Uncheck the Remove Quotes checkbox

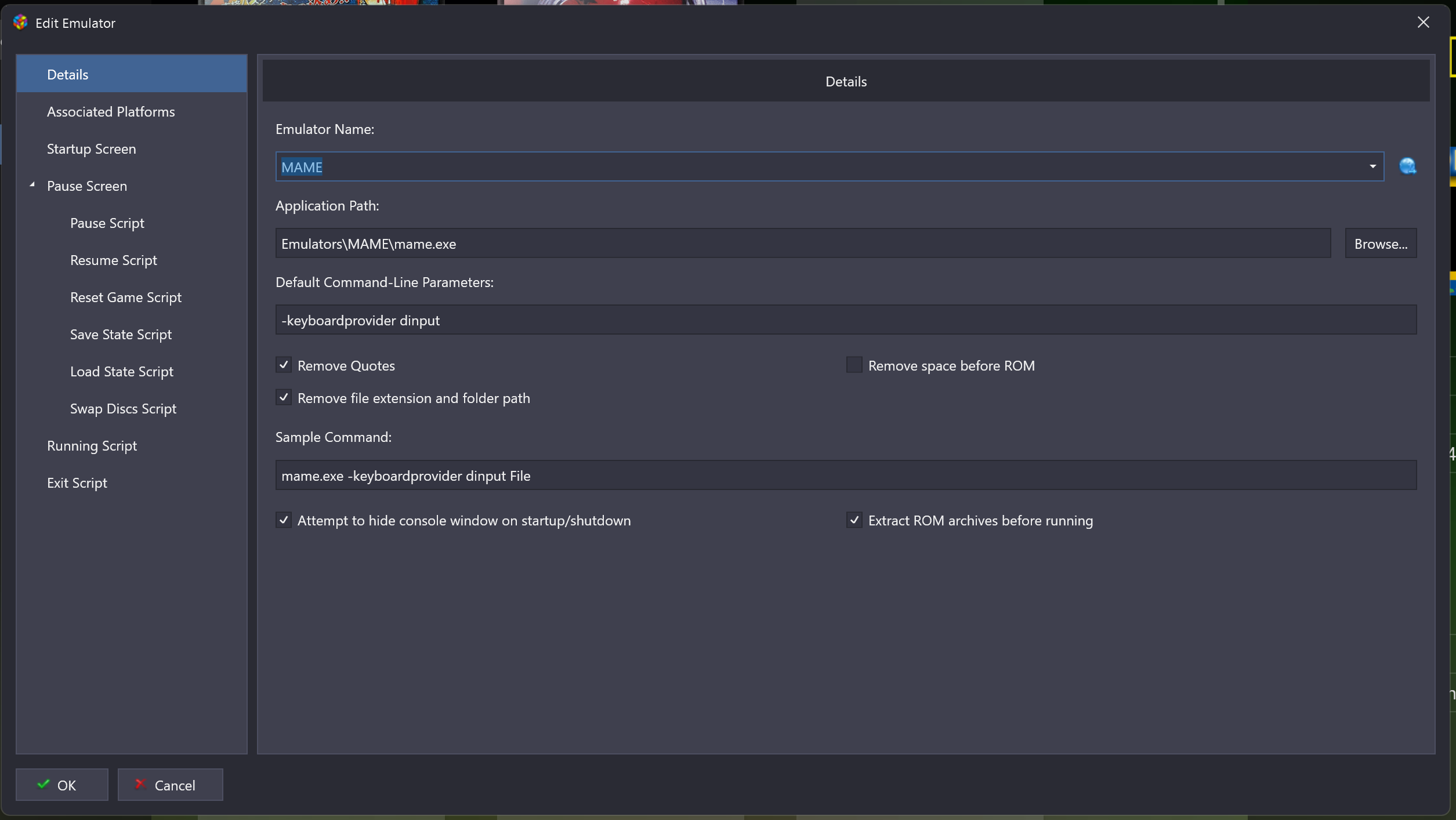click(x=284, y=365)
